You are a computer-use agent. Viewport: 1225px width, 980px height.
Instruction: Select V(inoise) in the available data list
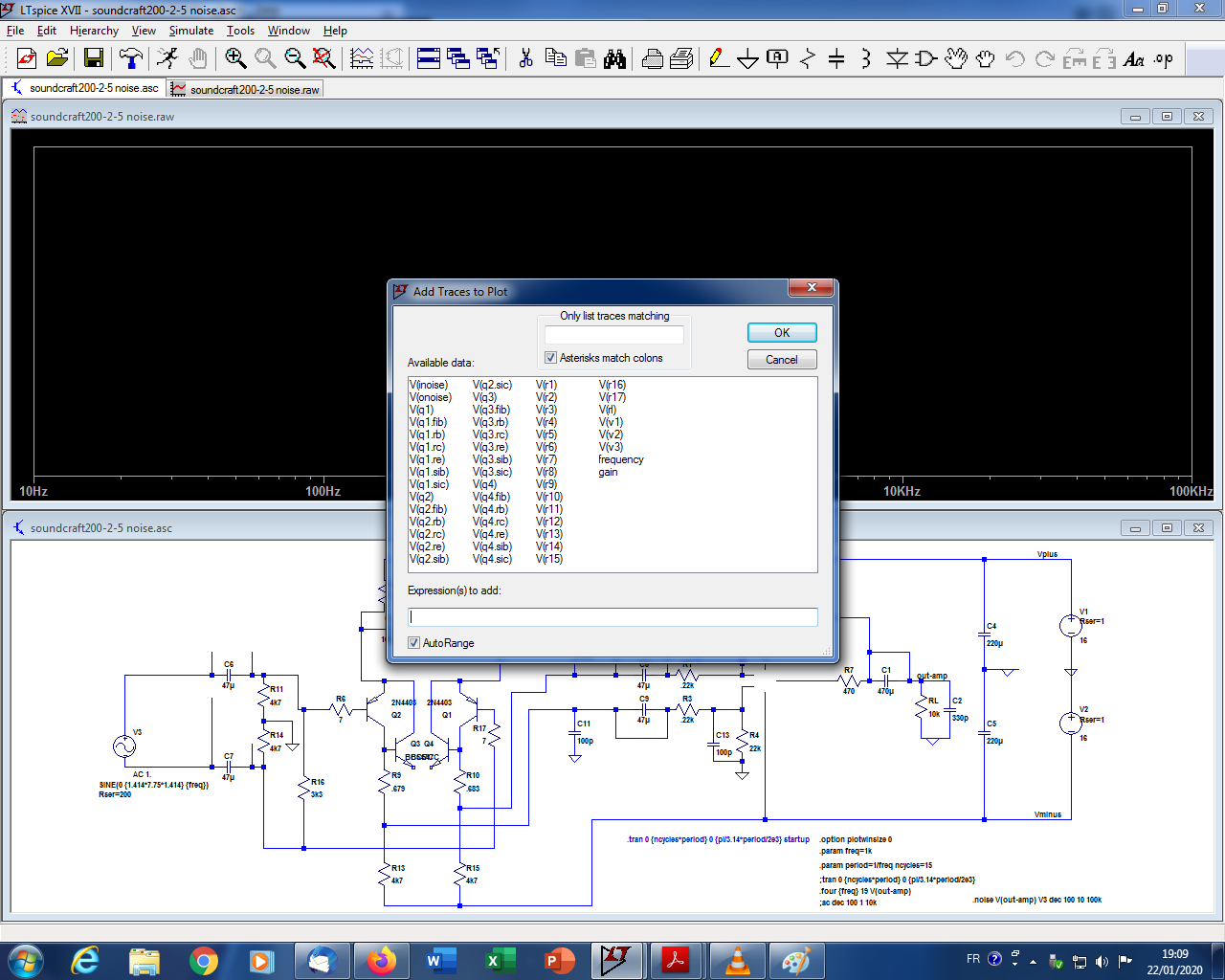(x=429, y=385)
